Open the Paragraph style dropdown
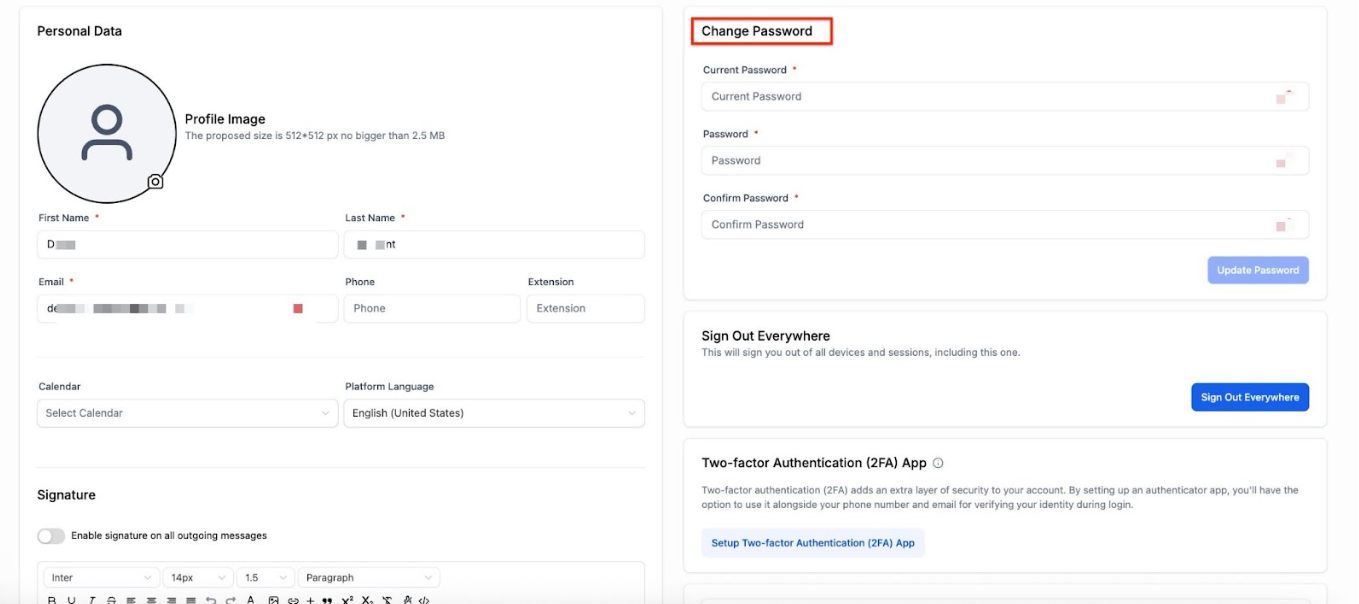 (369, 578)
